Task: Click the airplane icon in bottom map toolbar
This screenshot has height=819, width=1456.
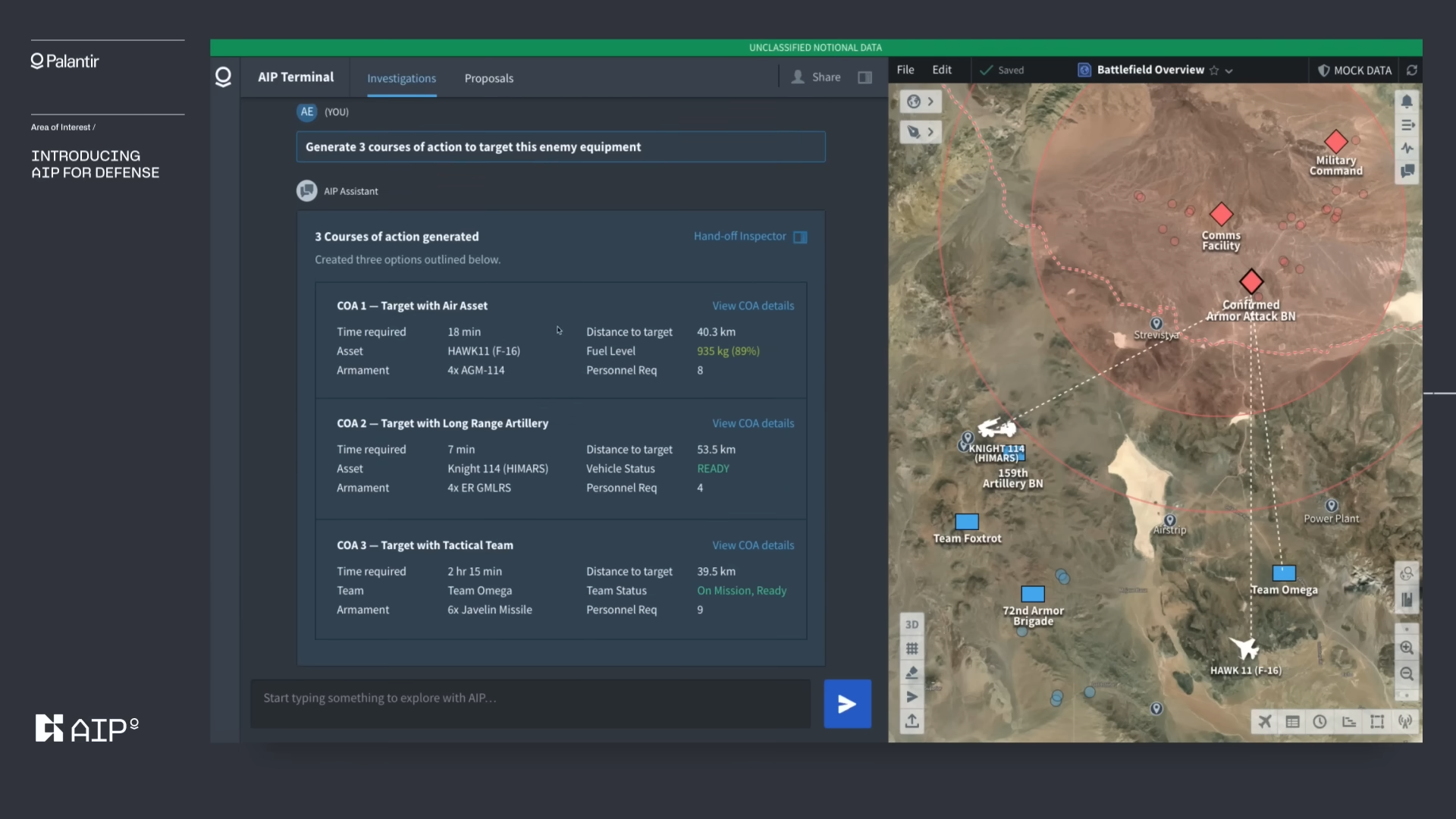Action: tap(1265, 721)
